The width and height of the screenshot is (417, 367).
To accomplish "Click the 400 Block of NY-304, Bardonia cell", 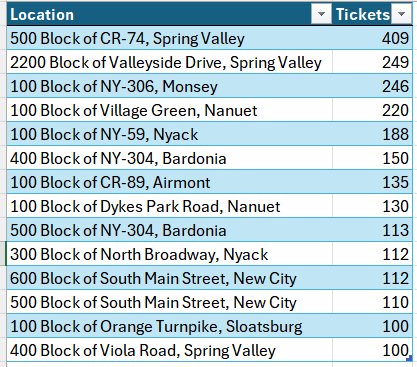I will (169, 158).
